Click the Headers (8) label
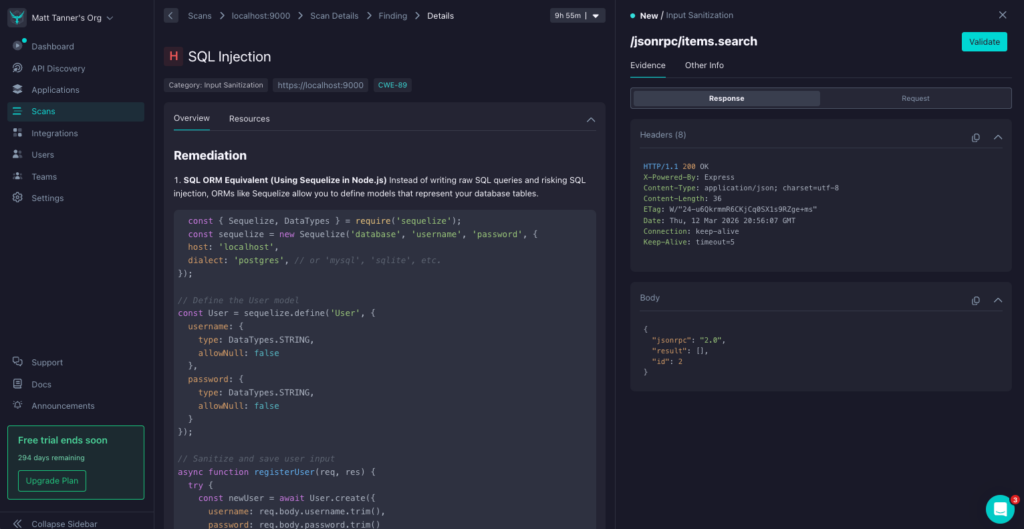This screenshot has height=529, width=1024. [x=663, y=135]
